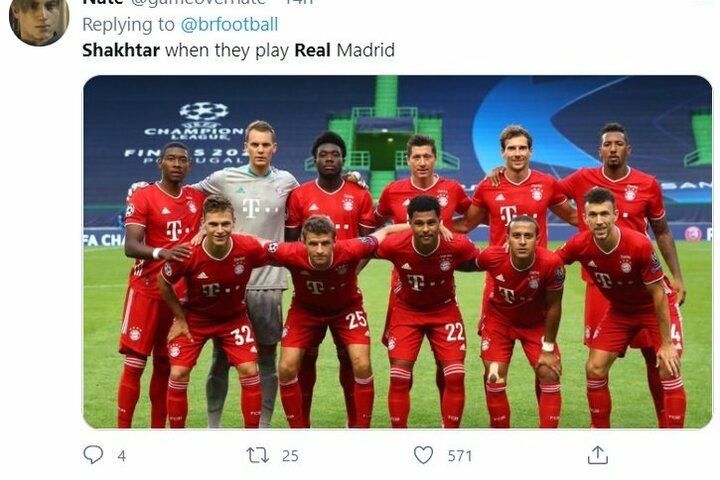Click the bold word Real
The height and width of the screenshot is (480, 720).
(312, 50)
